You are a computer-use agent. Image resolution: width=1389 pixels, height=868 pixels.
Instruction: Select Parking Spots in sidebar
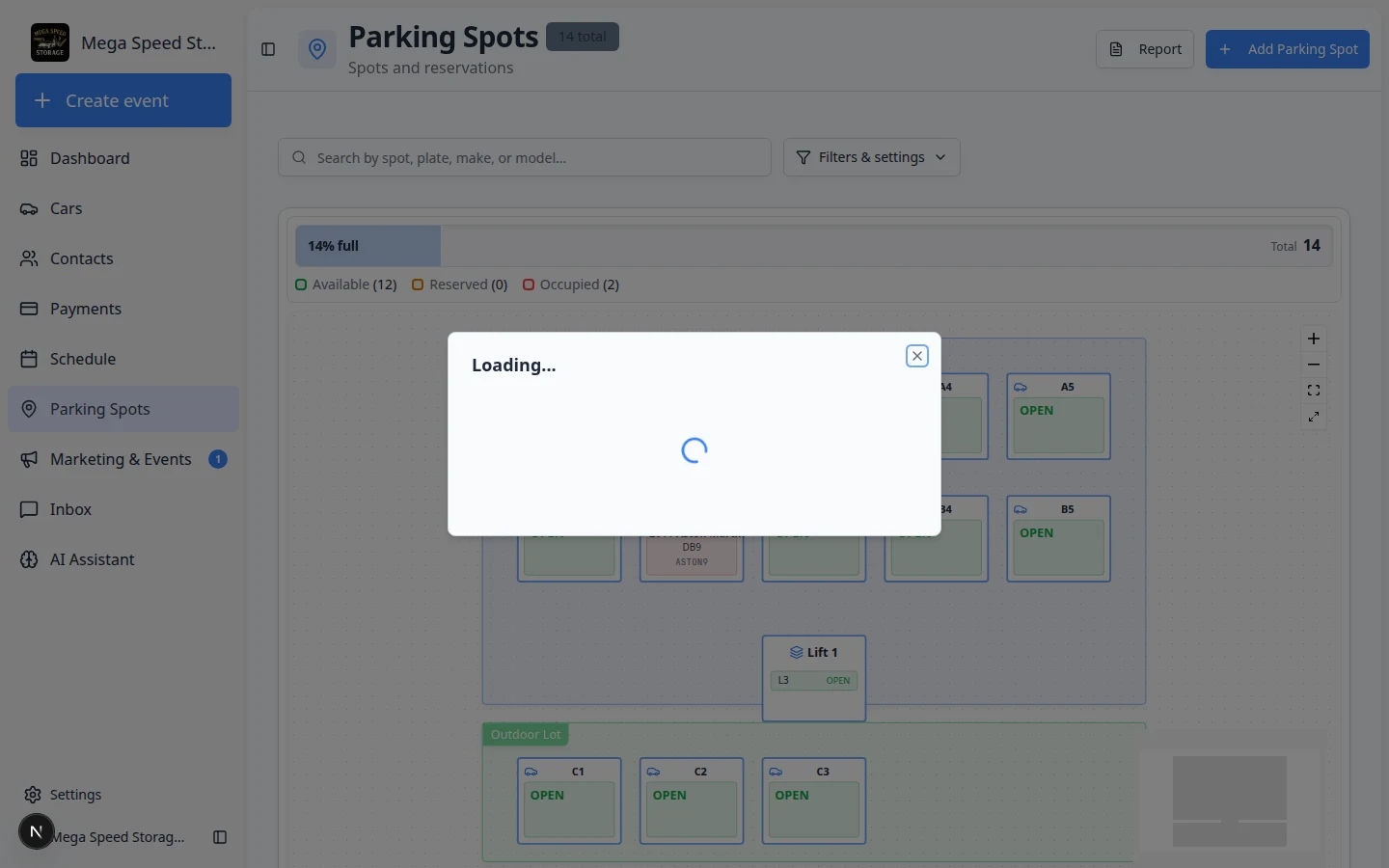[x=123, y=409]
